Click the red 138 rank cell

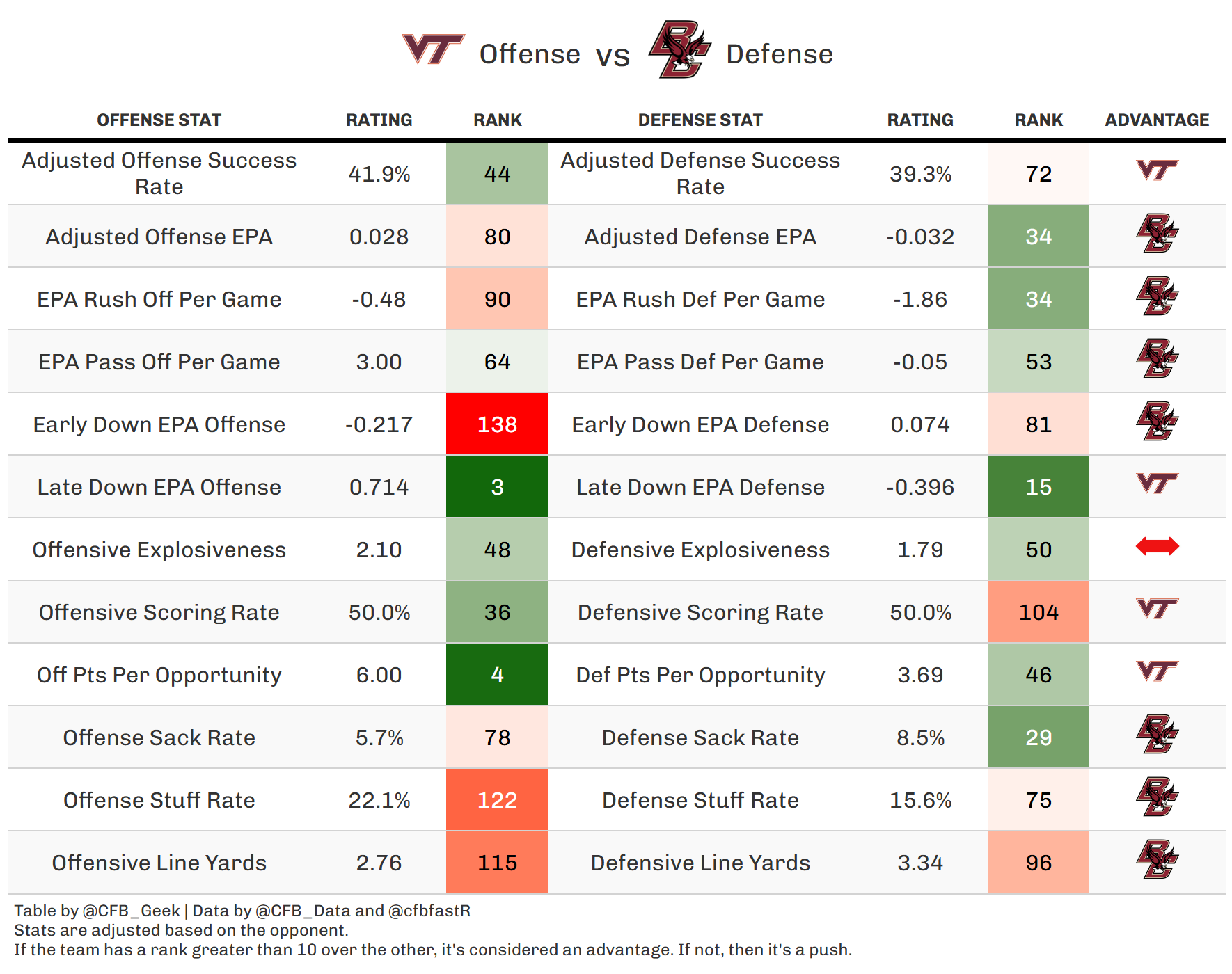click(497, 424)
